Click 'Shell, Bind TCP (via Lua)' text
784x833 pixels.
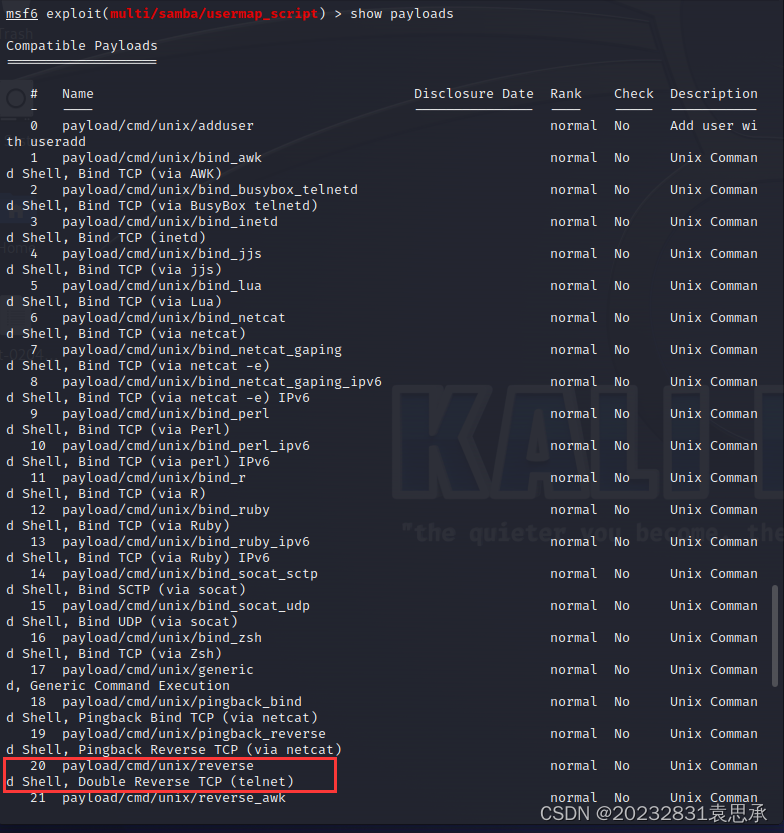coord(122,302)
